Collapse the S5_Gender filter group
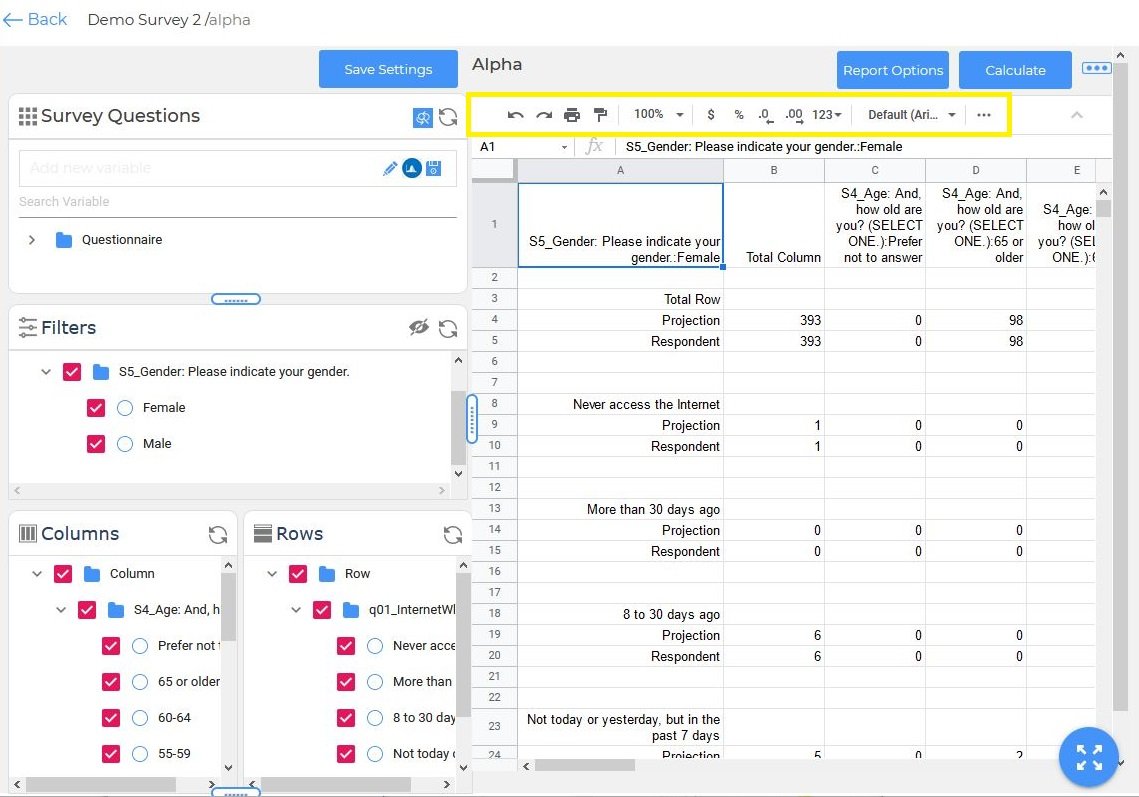This screenshot has width=1139, height=797. [x=46, y=372]
